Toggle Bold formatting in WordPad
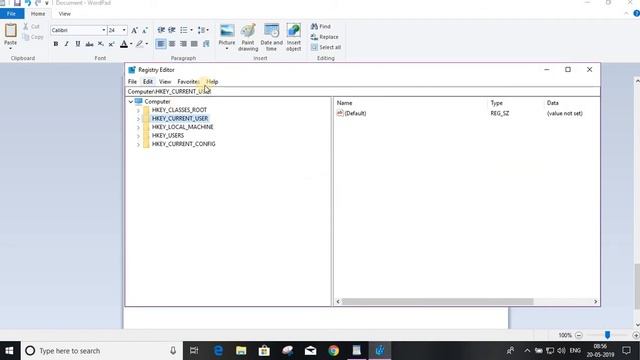This screenshot has height=360, width=640. click(x=56, y=44)
